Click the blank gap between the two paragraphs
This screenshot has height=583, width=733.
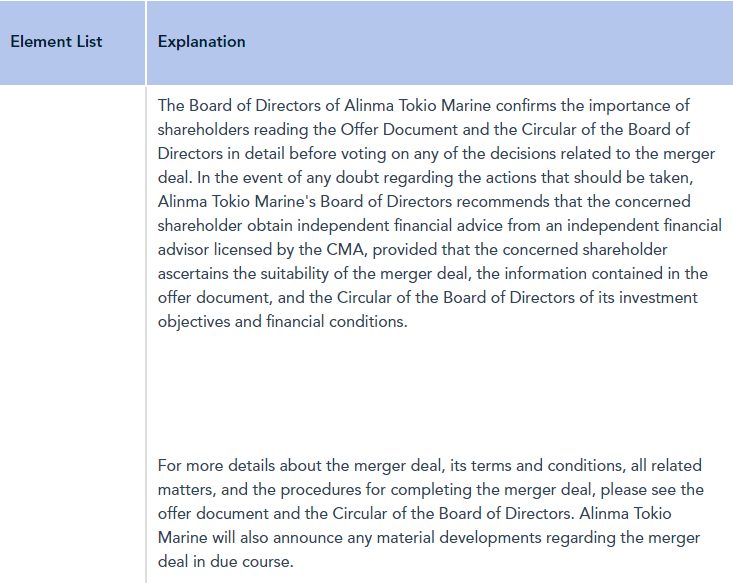point(439,394)
